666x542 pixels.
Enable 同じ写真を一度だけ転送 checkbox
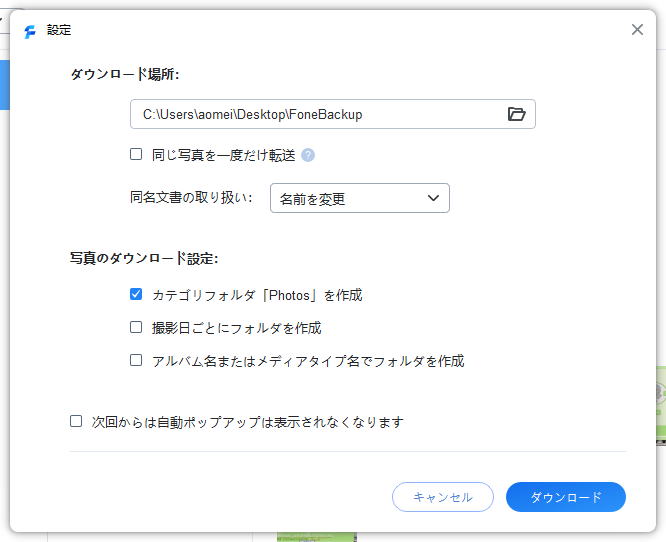136,155
